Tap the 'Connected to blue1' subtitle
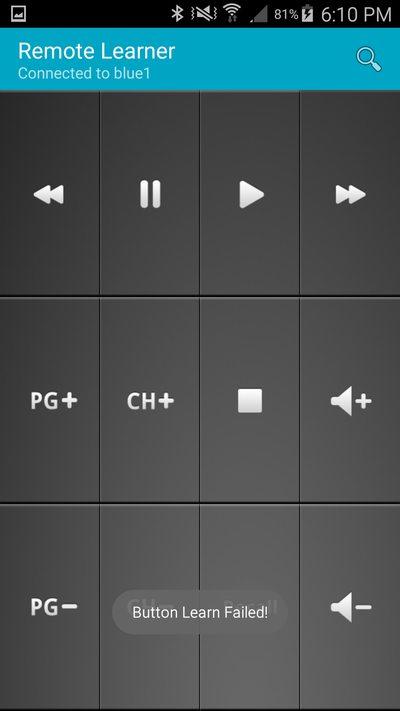 [x=84, y=73]
